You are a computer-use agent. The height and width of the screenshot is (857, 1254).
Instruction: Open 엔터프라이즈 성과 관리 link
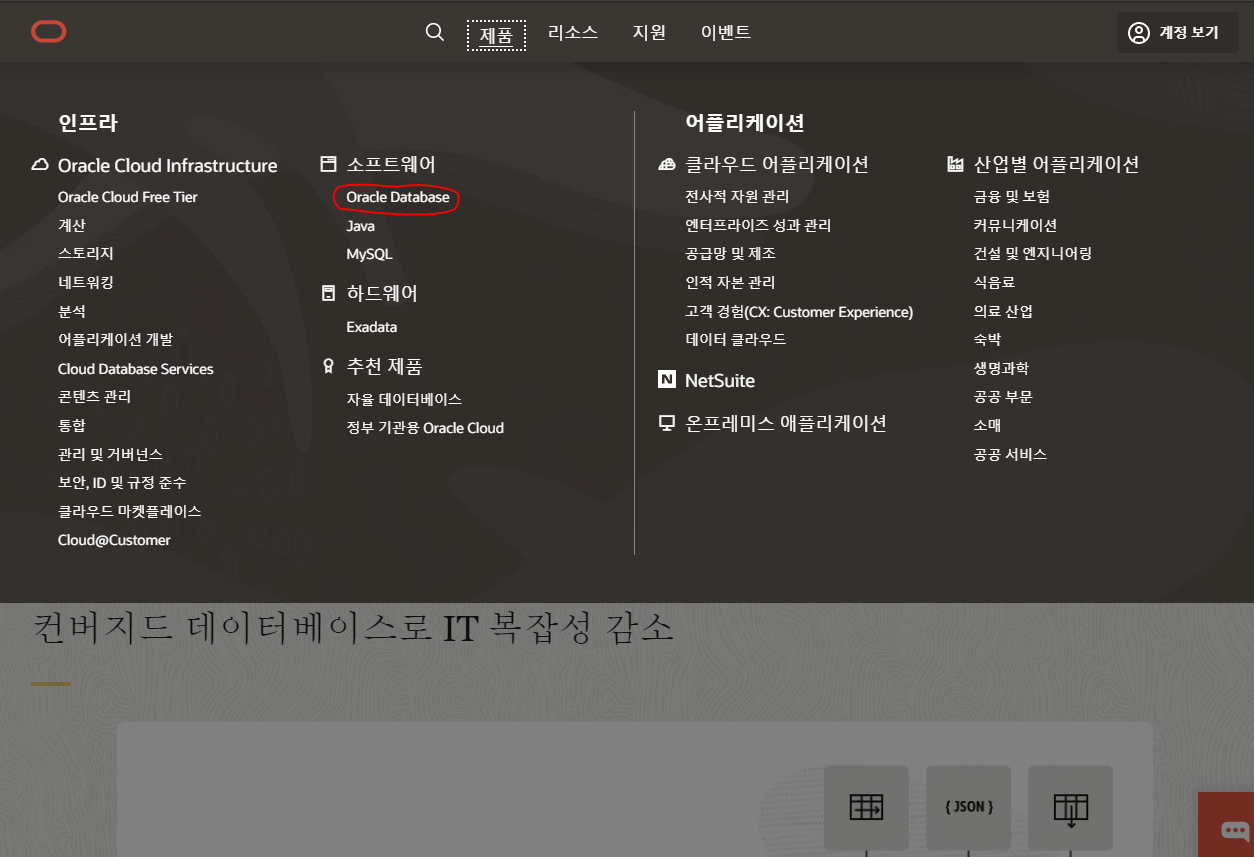click(x=758, y=225)
